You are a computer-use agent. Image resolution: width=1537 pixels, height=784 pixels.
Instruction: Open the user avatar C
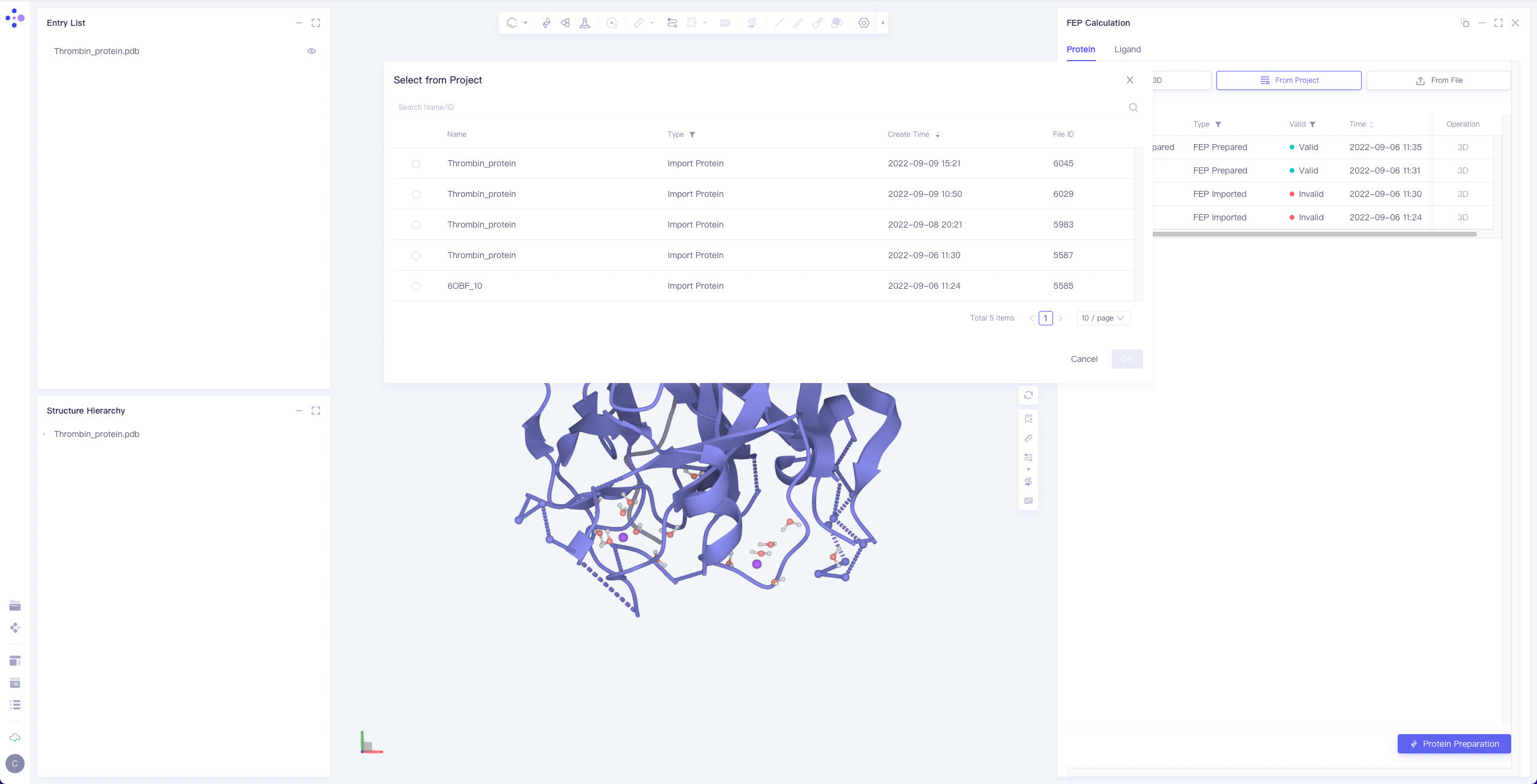point(15,764)
